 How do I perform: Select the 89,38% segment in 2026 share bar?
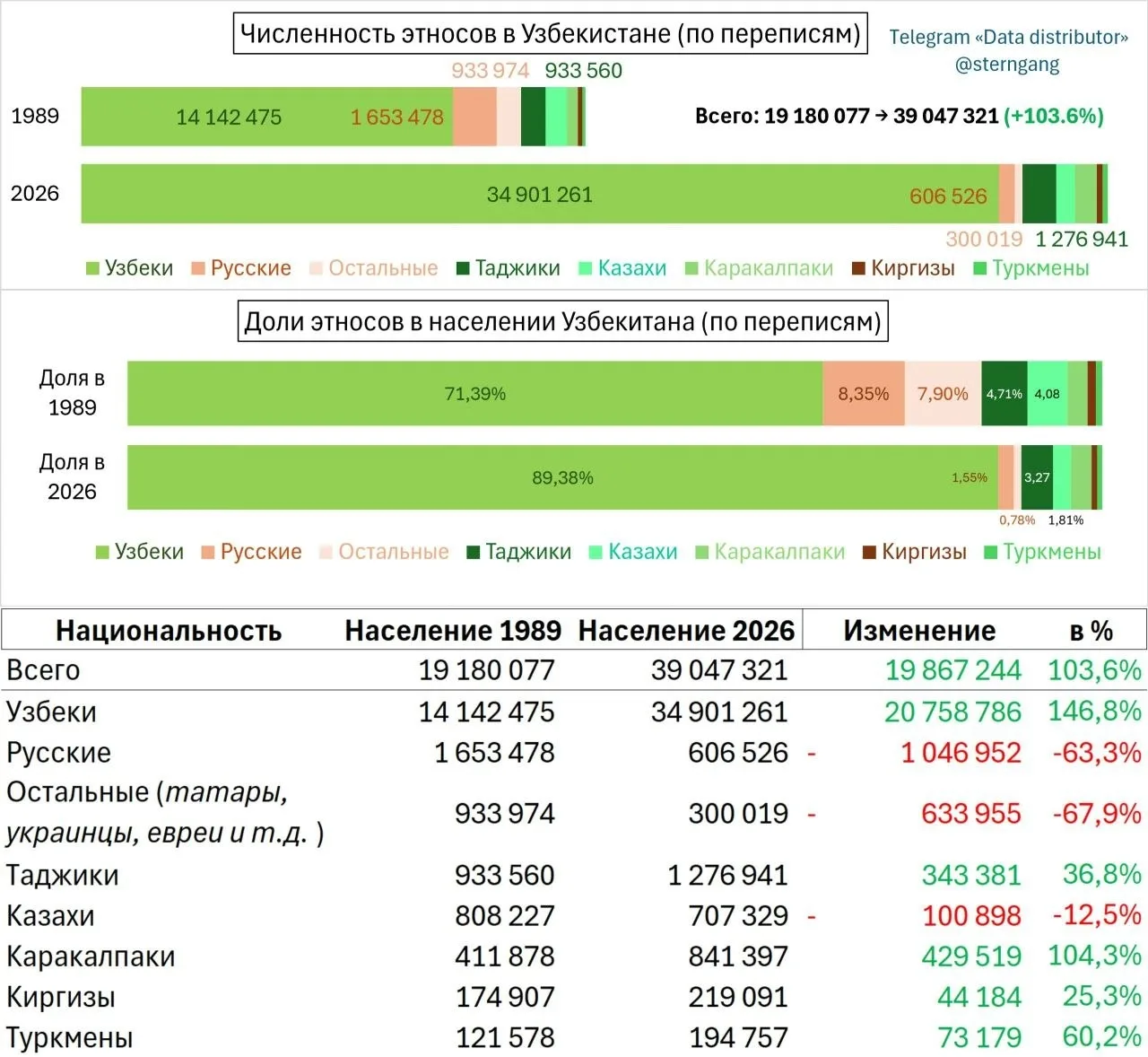click(562, 477)
